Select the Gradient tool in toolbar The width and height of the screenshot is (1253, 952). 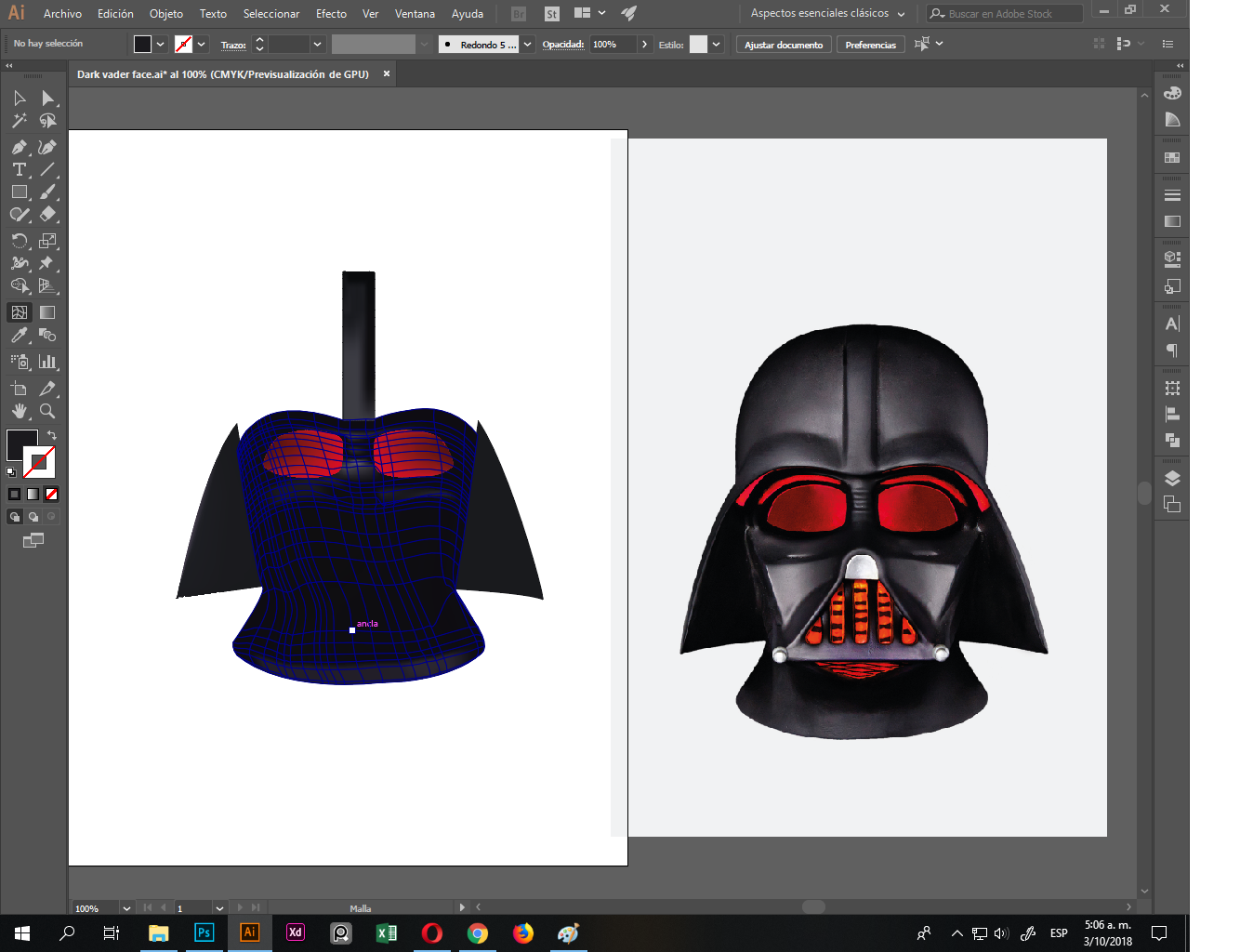tap(47, 312)
